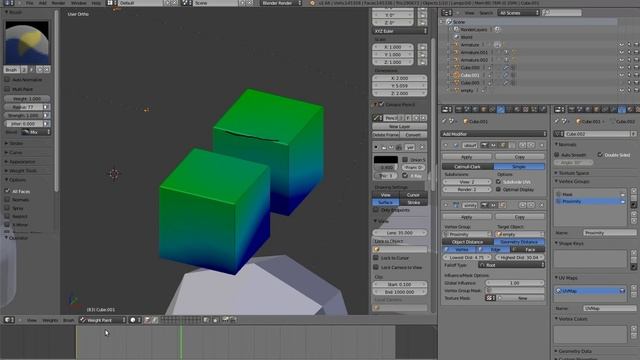Select Catmull-Clark subdivision type
The height and width of the screenshot is (360, 640).
(x=468, y=167)
